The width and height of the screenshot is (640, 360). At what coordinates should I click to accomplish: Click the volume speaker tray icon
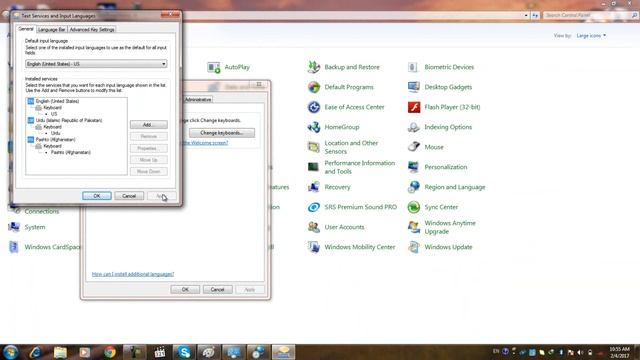click(580, 352)
